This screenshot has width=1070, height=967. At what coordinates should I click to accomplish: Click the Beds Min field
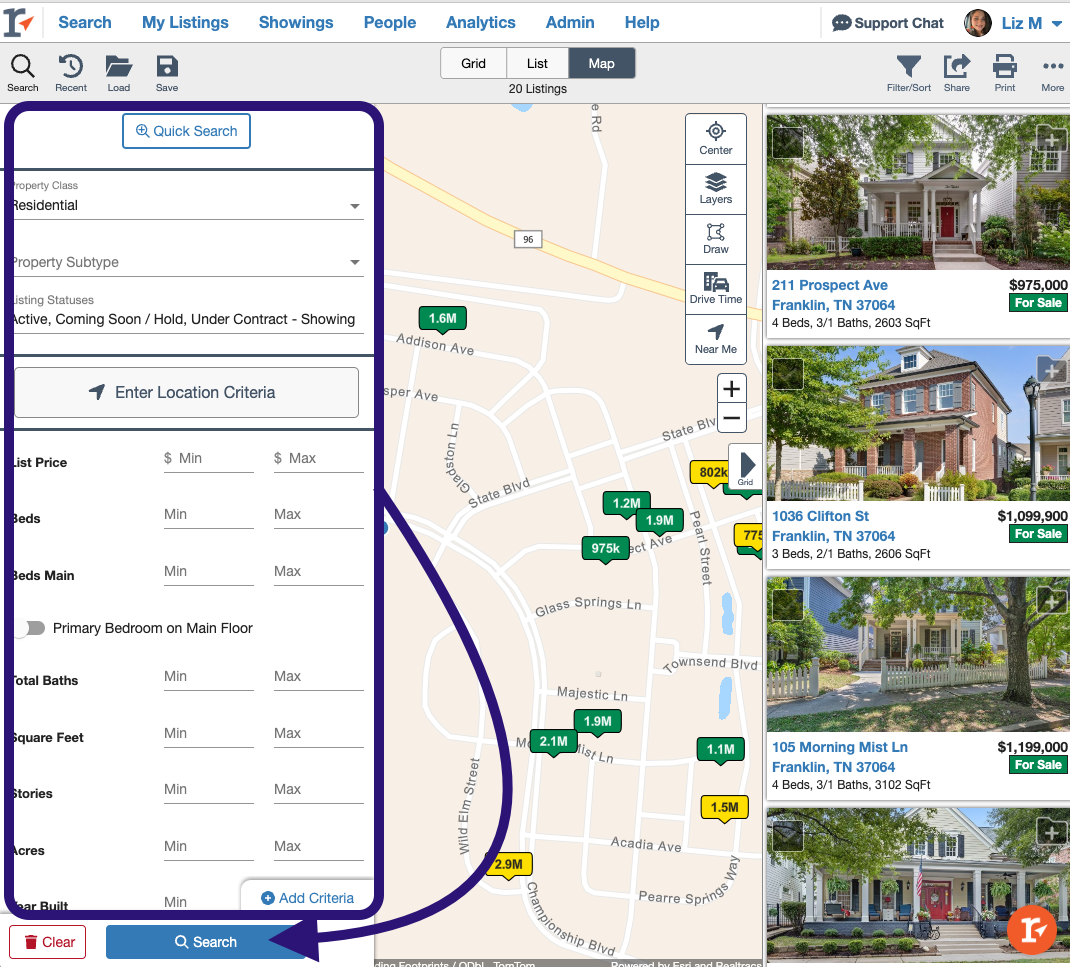click(208, 515)
